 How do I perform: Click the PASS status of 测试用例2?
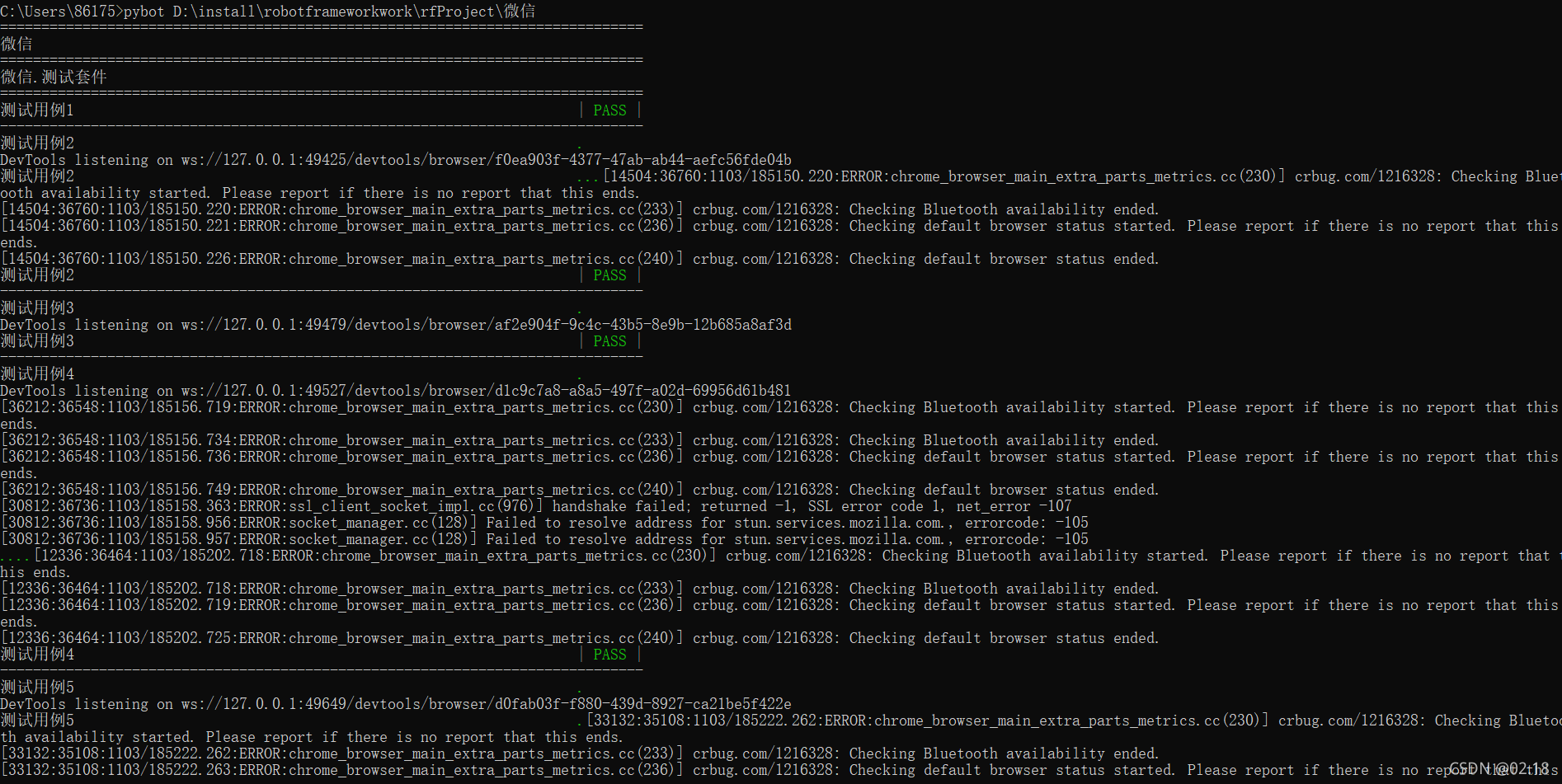coord(609,275)
